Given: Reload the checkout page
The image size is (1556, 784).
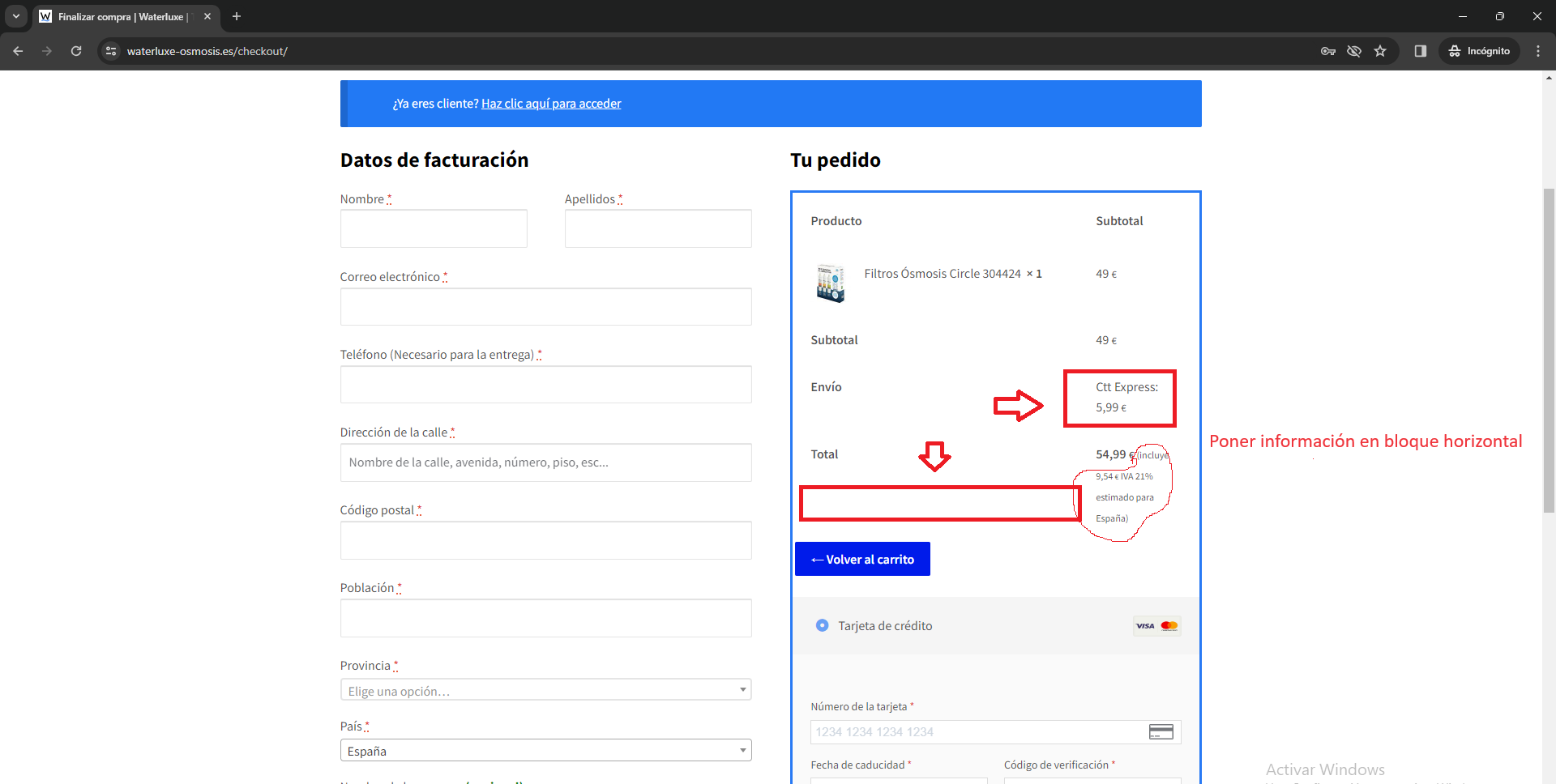Looking at the screenshot, I should [x=76, y=51].
